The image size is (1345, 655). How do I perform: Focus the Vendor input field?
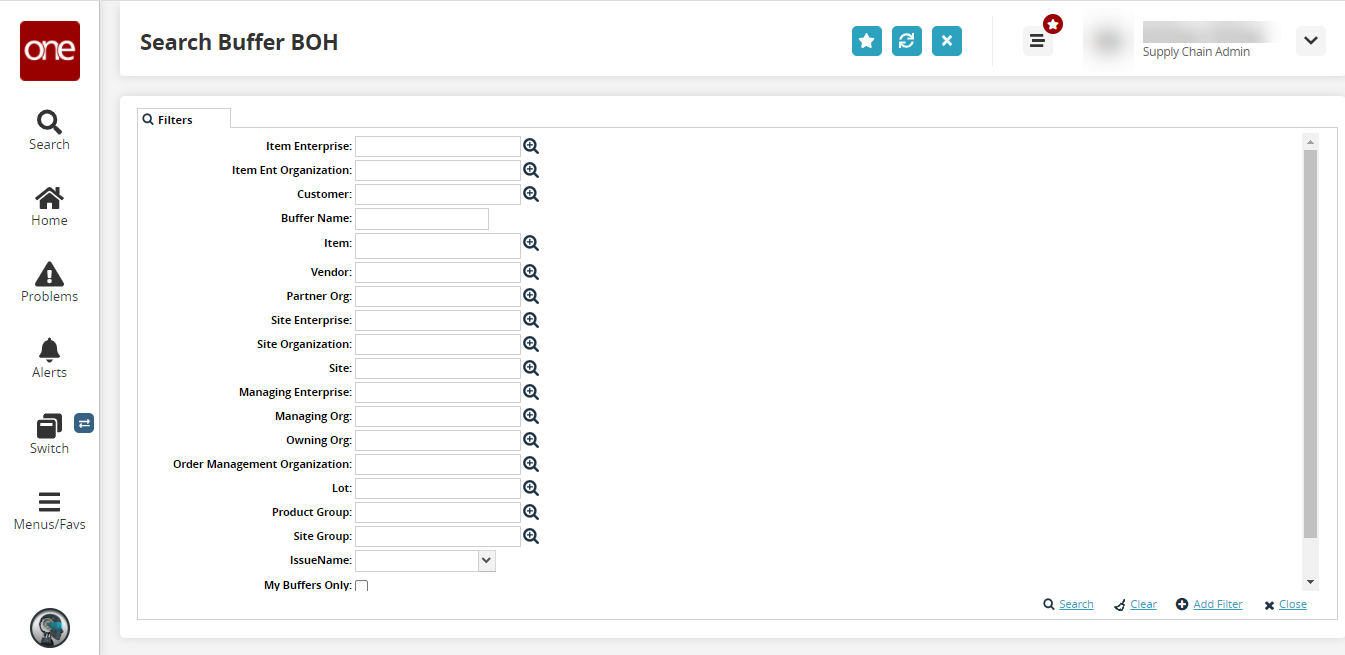[x=438, y=272]
